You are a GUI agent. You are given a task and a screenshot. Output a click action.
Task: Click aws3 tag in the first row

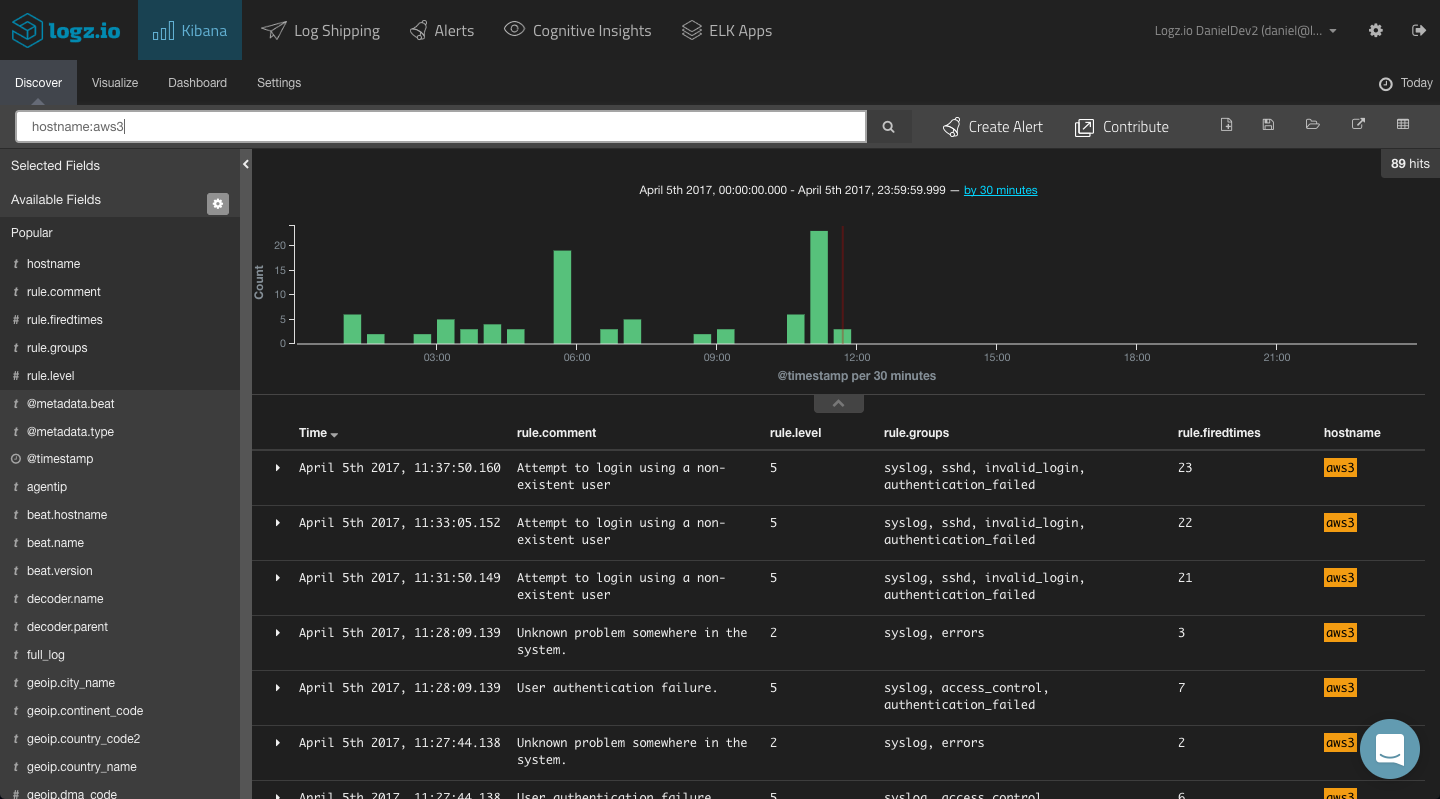[x=1340, y=468]
